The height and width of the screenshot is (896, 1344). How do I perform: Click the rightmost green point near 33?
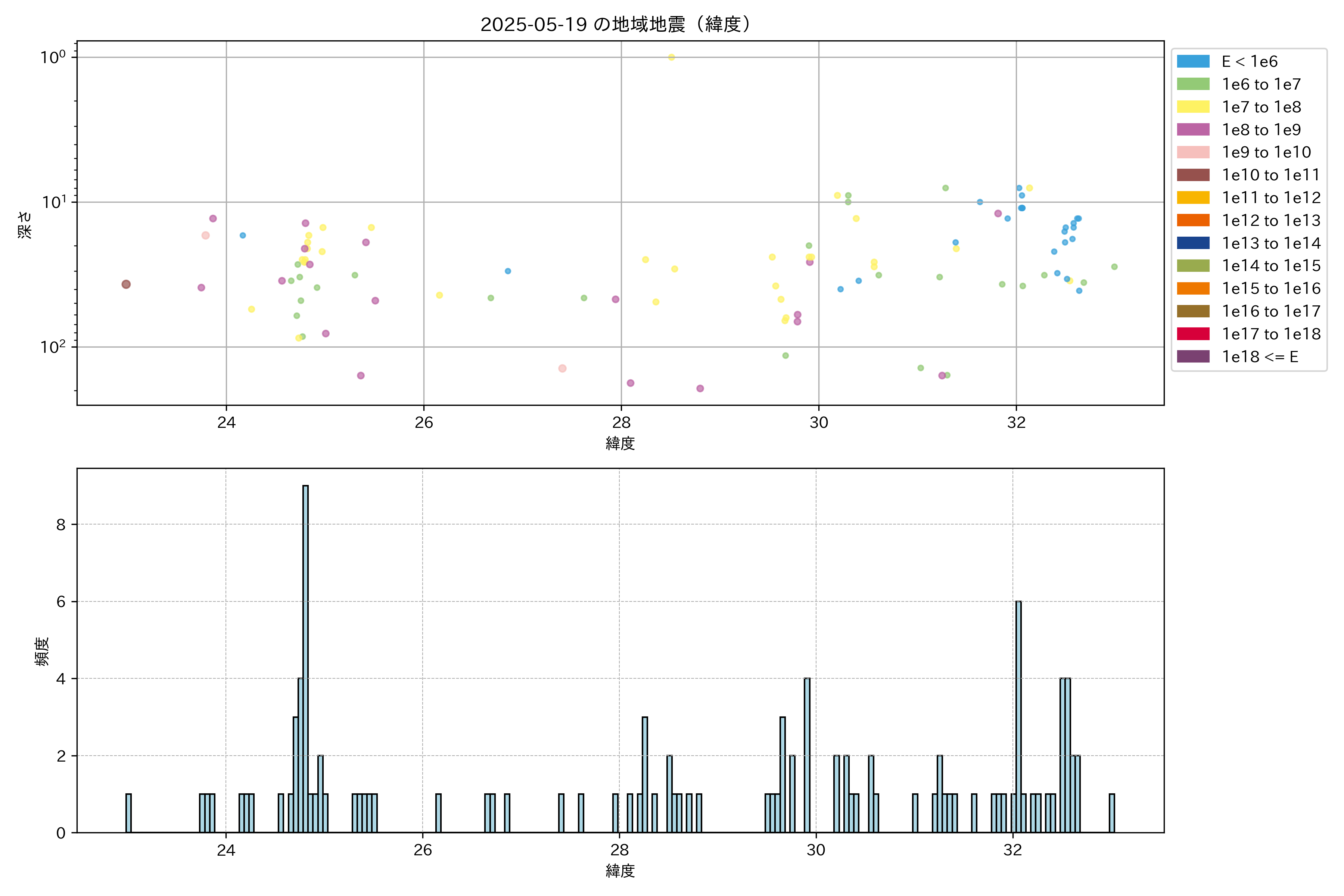1114,267
